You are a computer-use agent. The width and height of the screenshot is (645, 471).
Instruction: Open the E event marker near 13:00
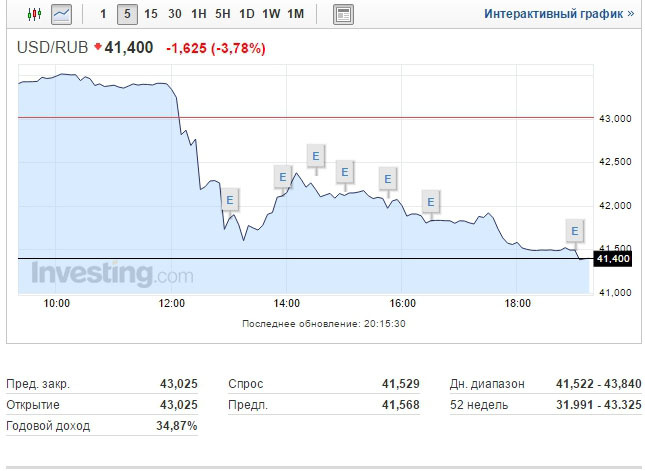pos(230,200)
